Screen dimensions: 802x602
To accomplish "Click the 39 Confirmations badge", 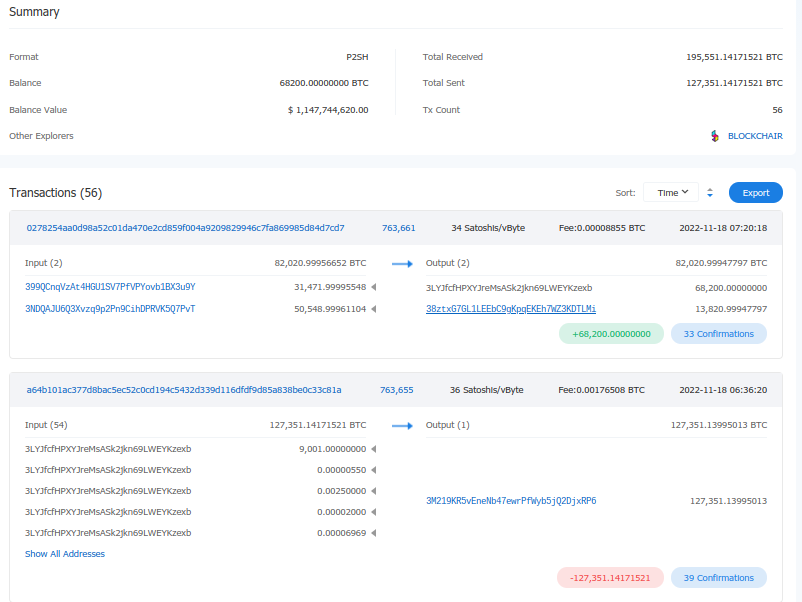I will point(718,578).
